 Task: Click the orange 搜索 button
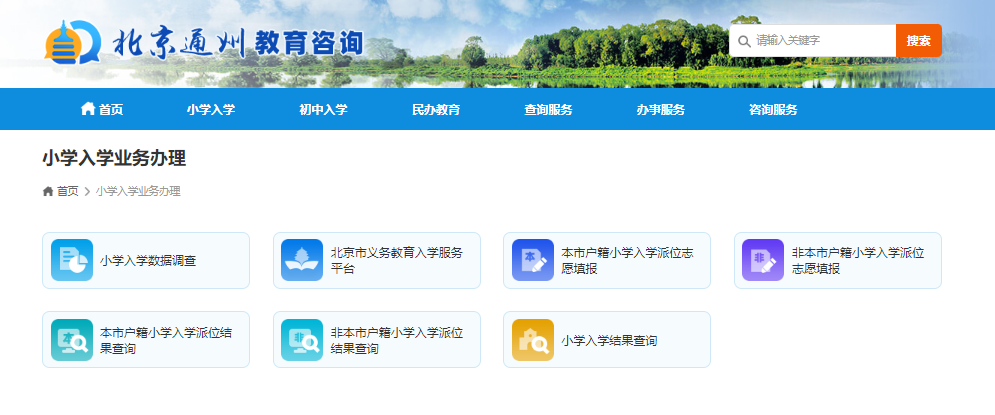click(919, 41)
